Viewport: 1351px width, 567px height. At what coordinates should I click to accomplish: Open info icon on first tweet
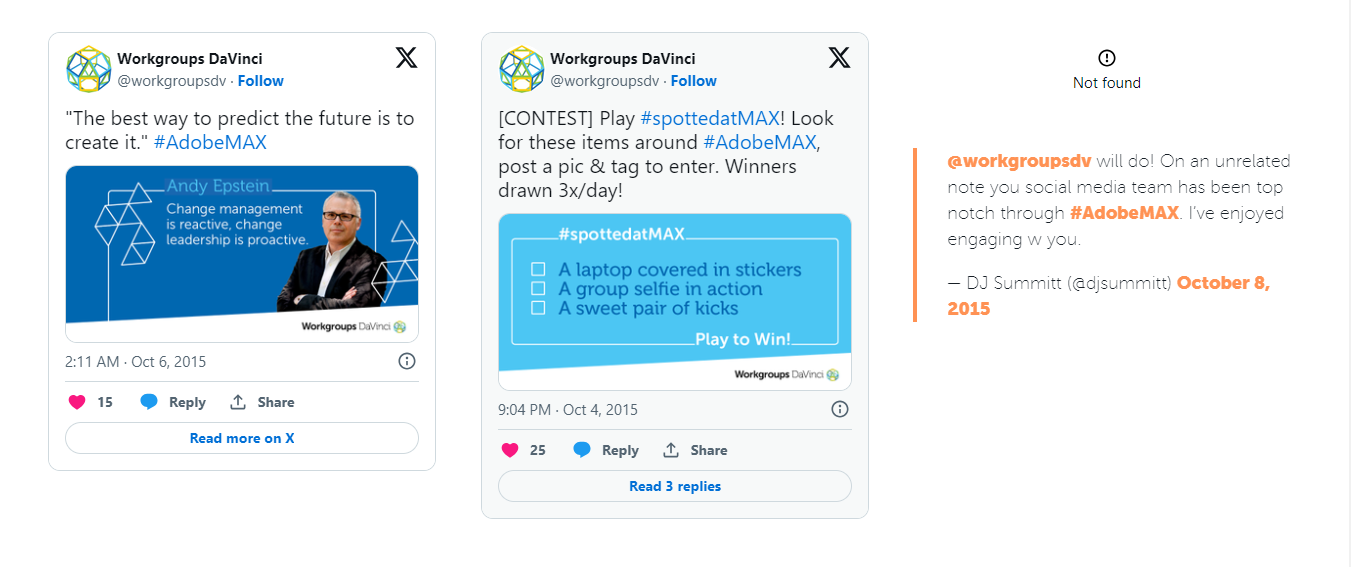(407, 361)
